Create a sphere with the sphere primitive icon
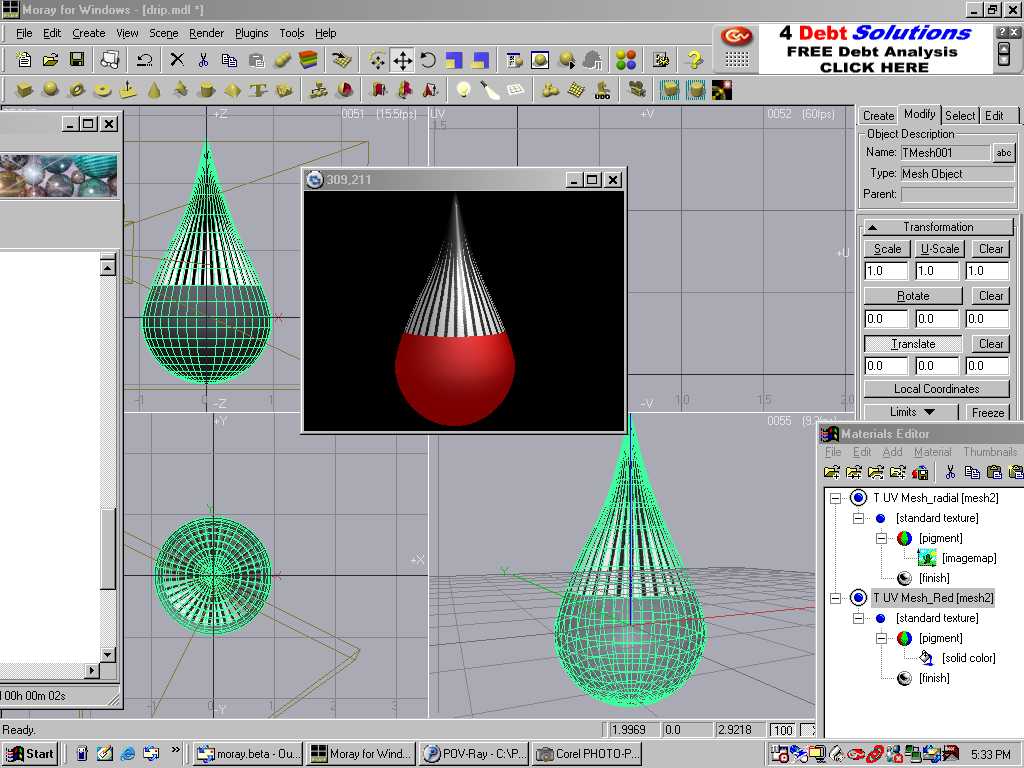The image size is (1024, 768). point(50,90)
